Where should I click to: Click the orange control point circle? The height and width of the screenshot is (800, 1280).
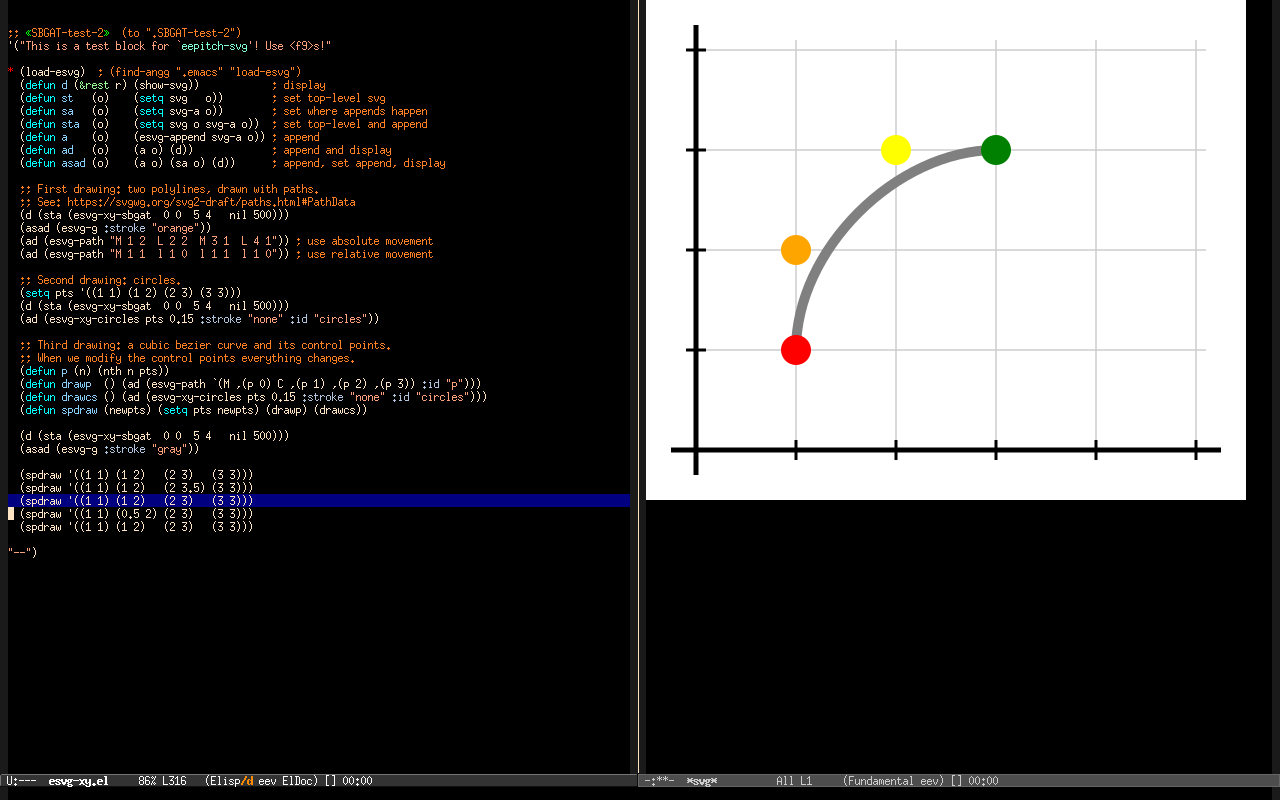pos(795,250)
